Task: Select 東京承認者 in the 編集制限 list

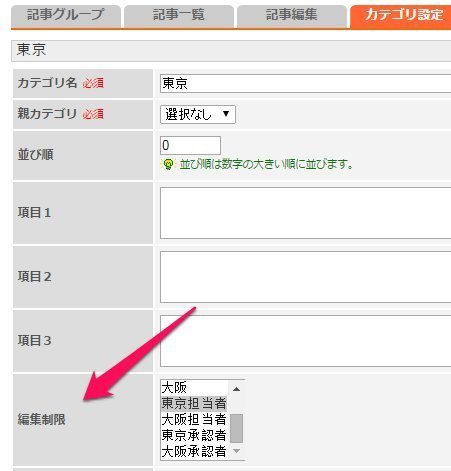Action: 194,435
